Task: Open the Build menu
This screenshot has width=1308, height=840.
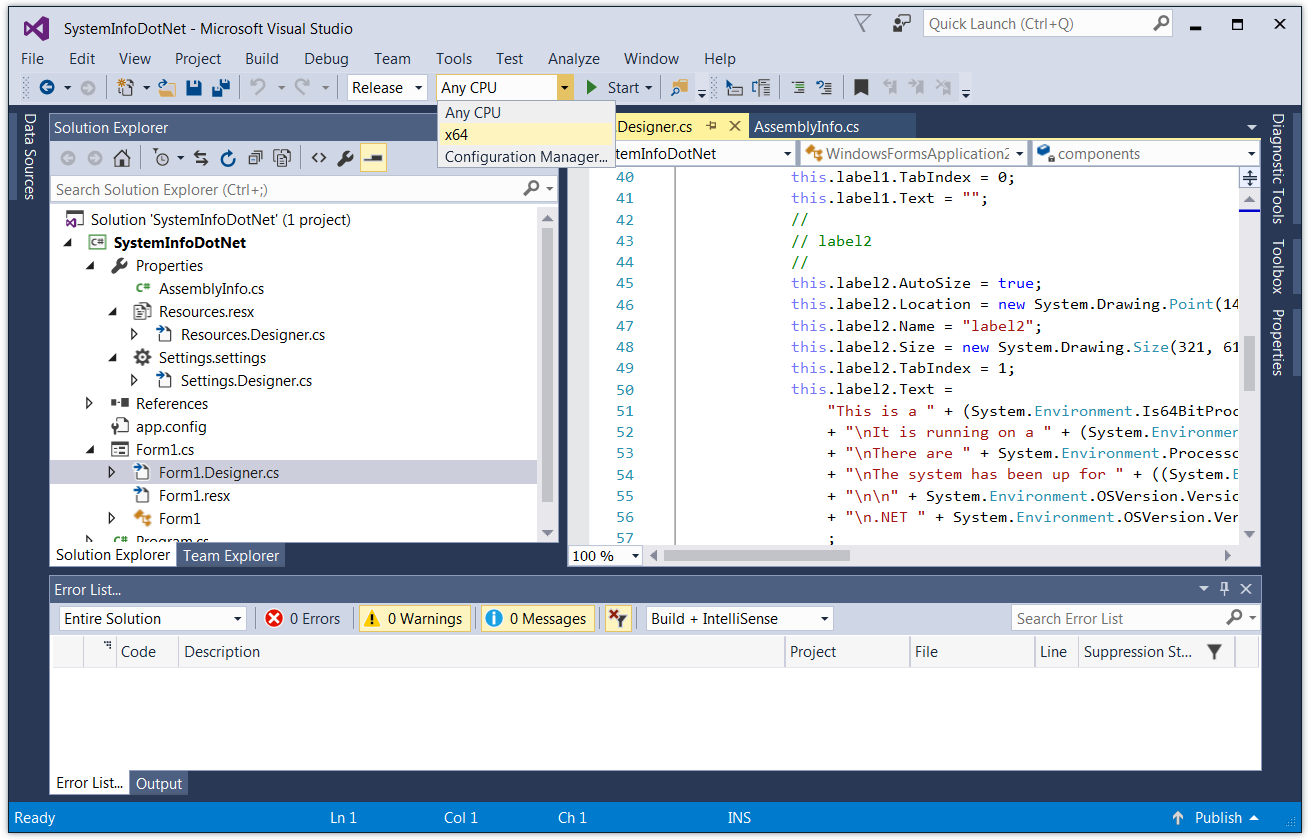Action: tap(262, 59)
